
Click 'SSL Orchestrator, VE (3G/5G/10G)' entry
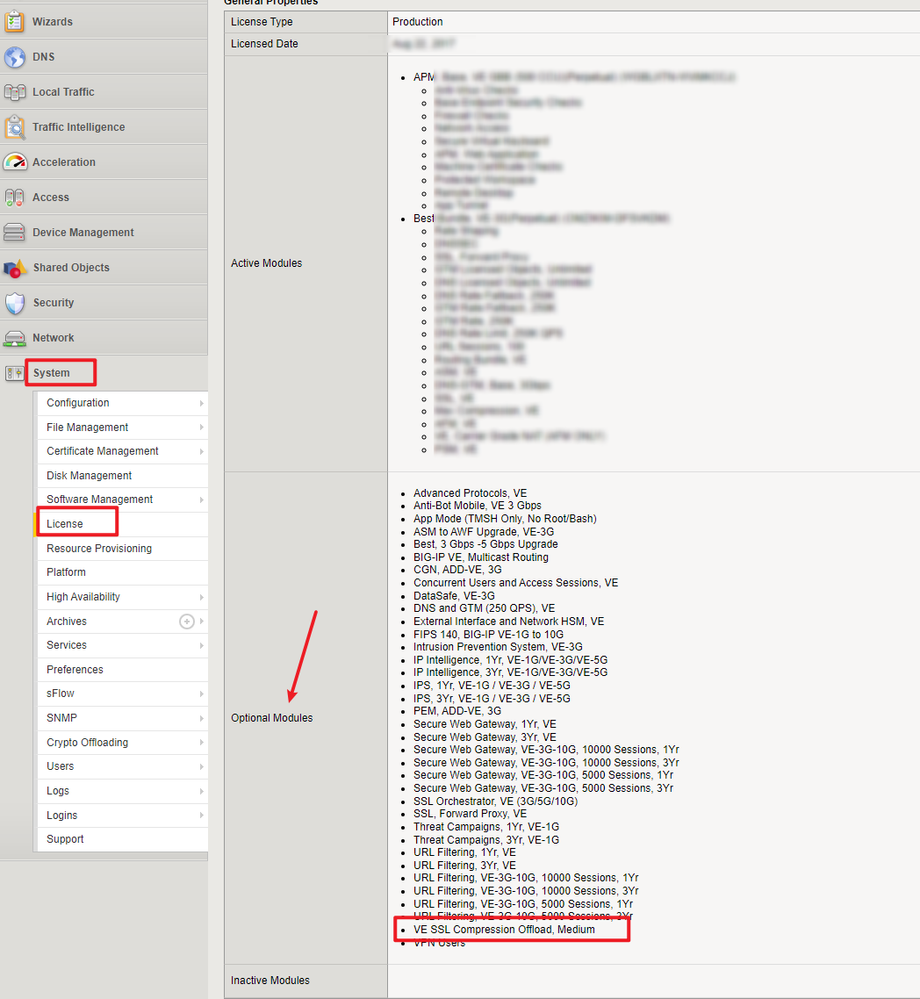click(x=495, y=801)
